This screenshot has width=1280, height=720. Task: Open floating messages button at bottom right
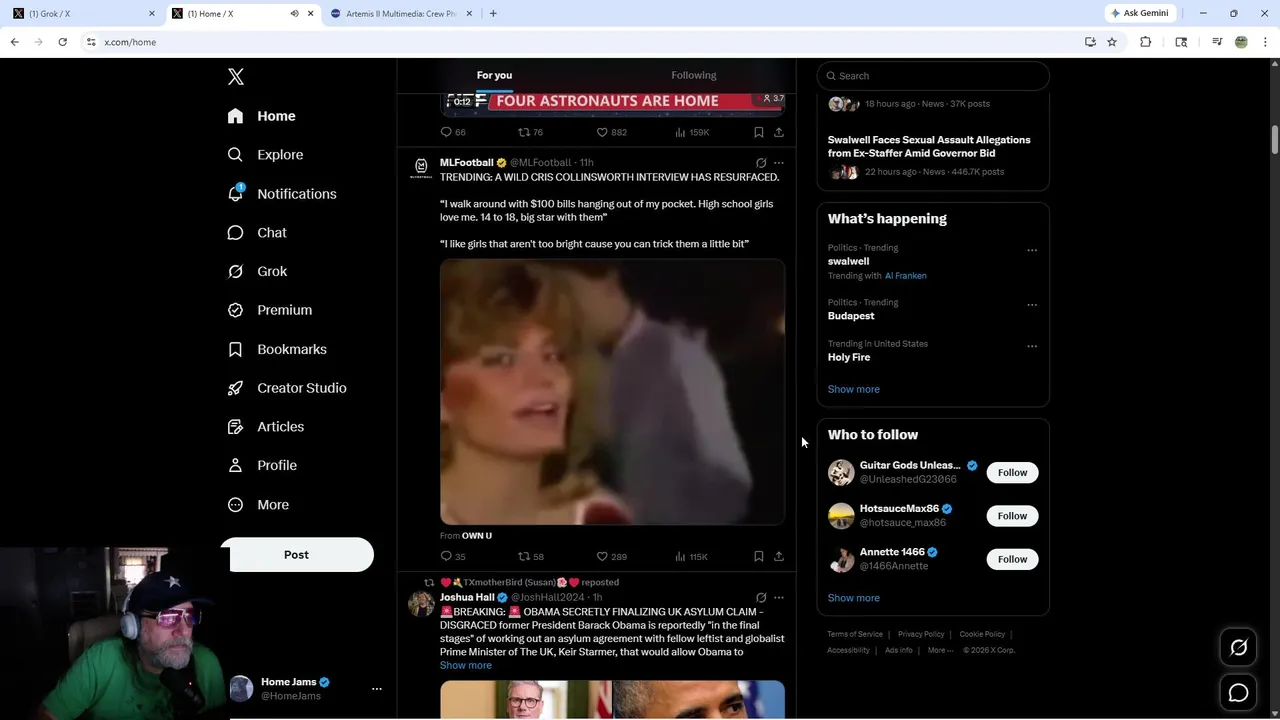pos(1238,693)
